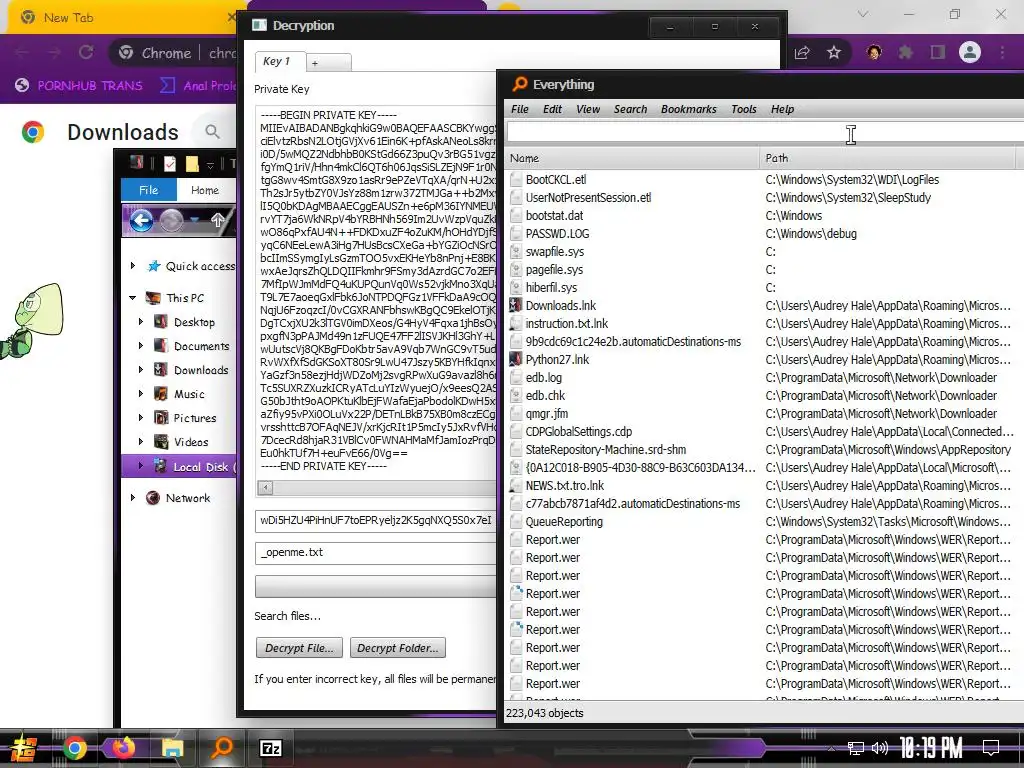
Task: Open Tools menu in Everything
Action: pos(744,109)
